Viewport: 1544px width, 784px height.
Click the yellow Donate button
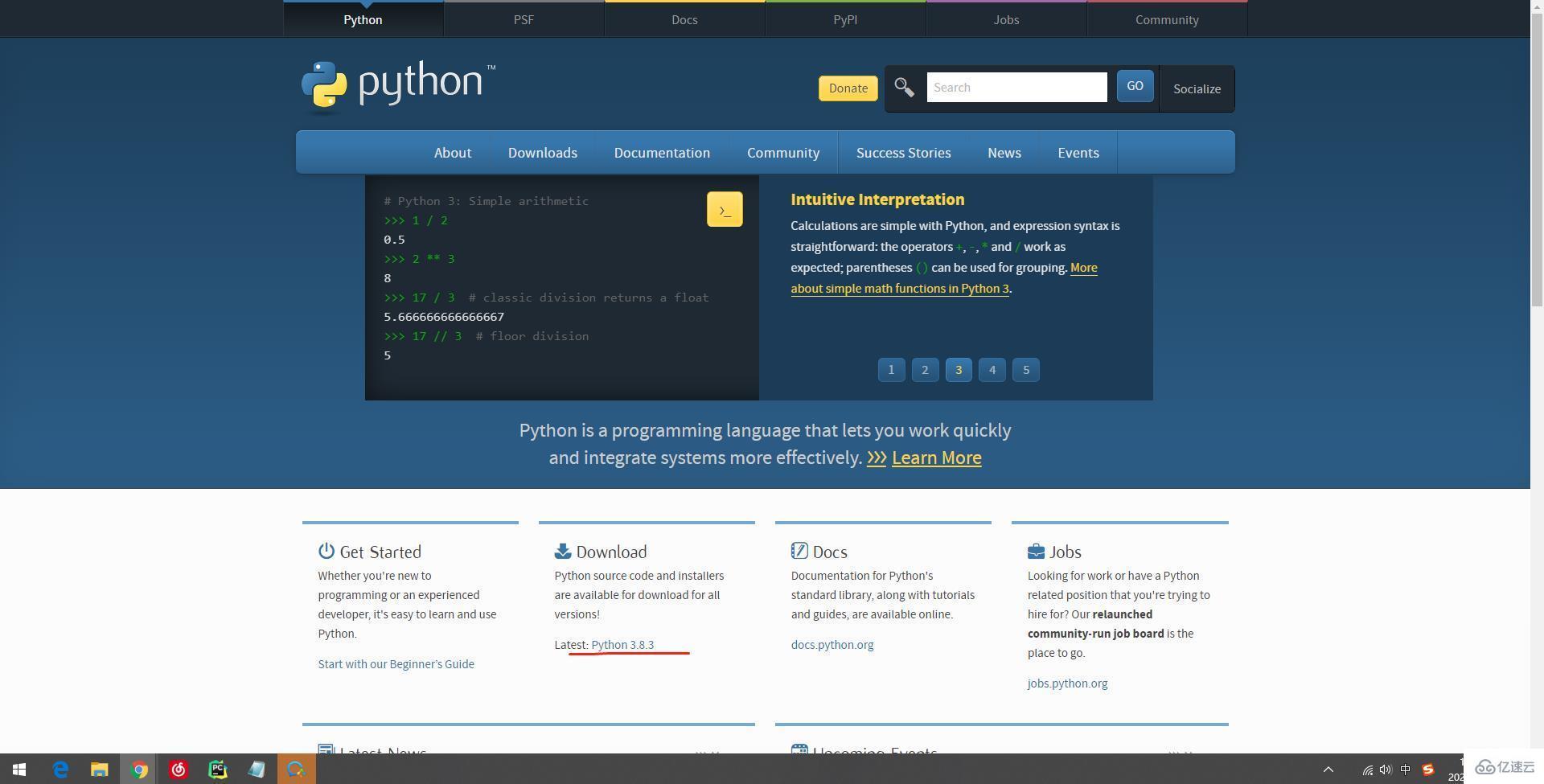pyautogui.click(x=848, y=88)
